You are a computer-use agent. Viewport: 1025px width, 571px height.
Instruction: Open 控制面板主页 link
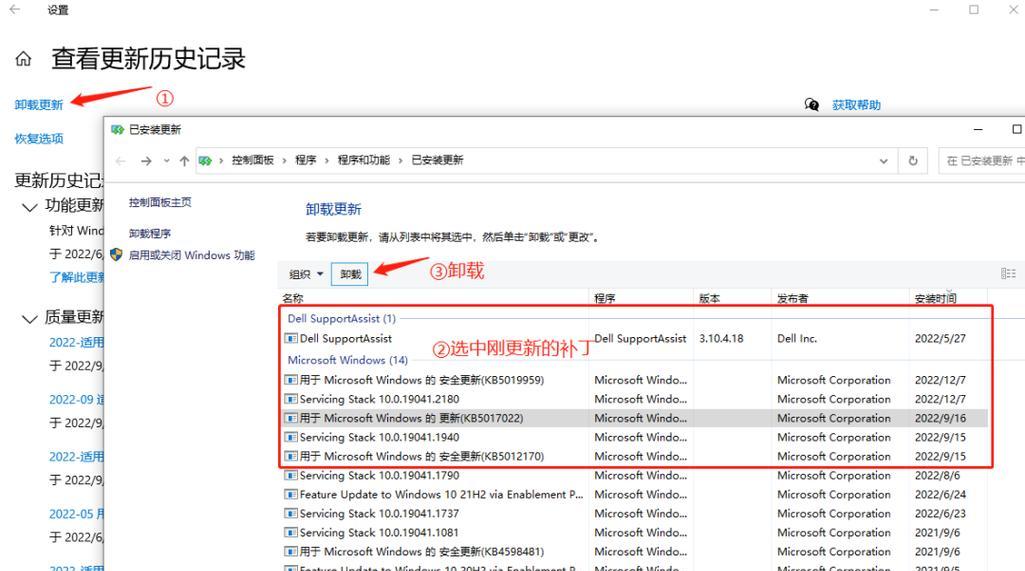click(x=160, y=202)
